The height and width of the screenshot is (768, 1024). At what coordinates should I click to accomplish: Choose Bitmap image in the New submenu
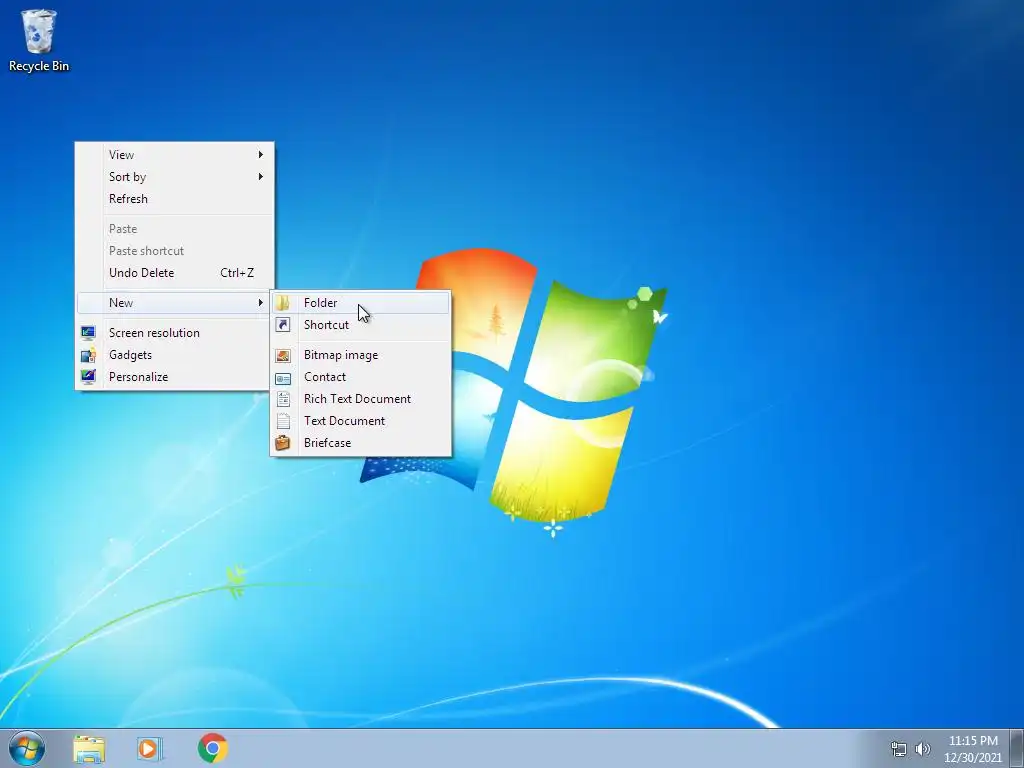(360, 355)
